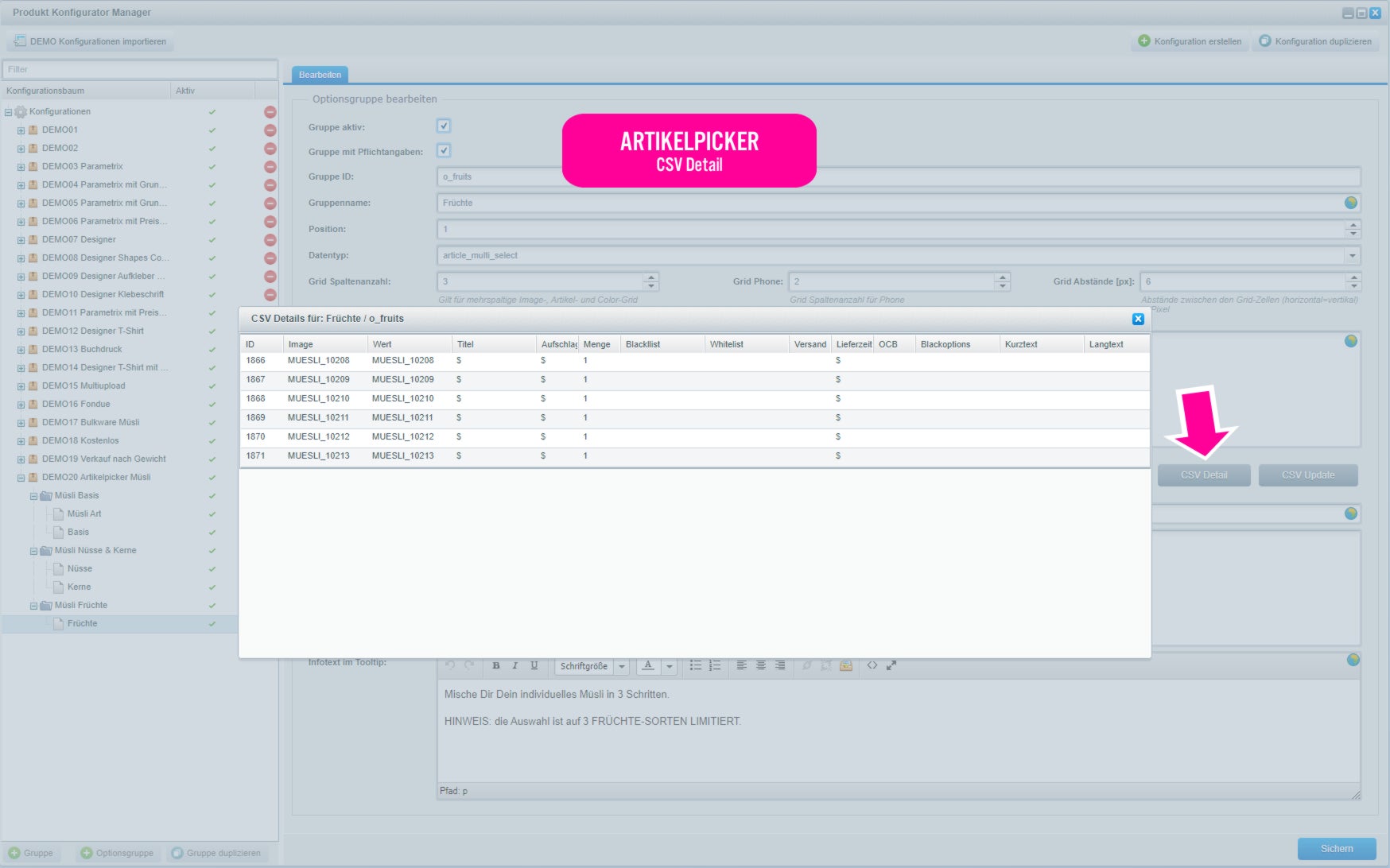
Task: Collapse Müsli Nüsse & Kerne folder
Action: [33, 551]
